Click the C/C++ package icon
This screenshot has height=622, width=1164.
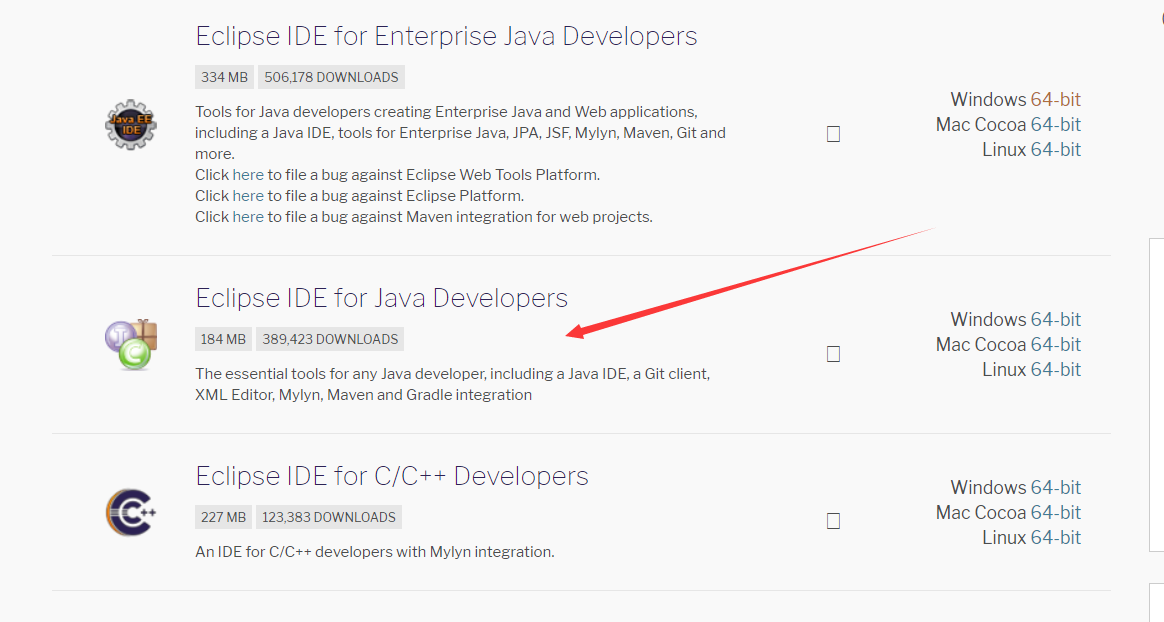[x=131, y=512]
